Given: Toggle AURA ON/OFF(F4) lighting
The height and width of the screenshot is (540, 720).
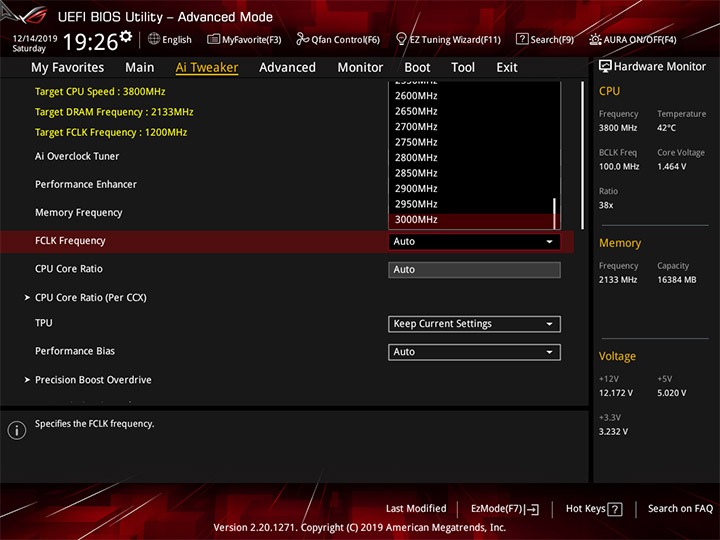Looking at the screenshot, I should (633, 39).
